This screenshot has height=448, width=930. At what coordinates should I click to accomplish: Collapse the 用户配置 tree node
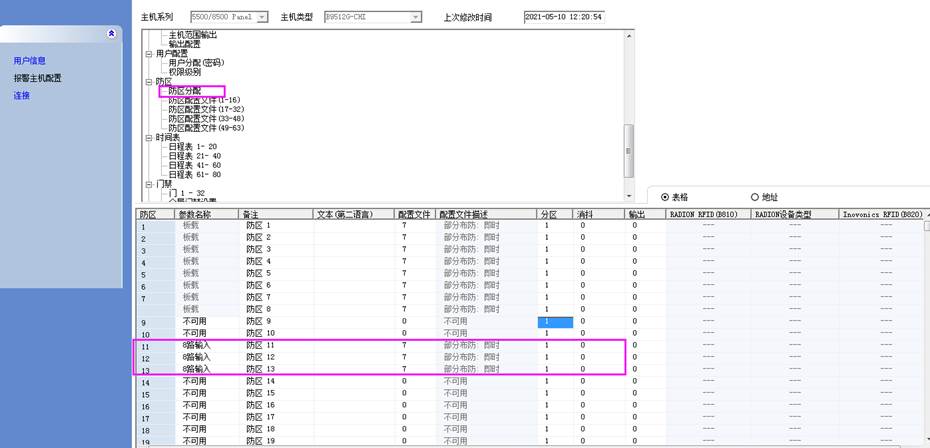pyautogui.click(x=147, y=53)
